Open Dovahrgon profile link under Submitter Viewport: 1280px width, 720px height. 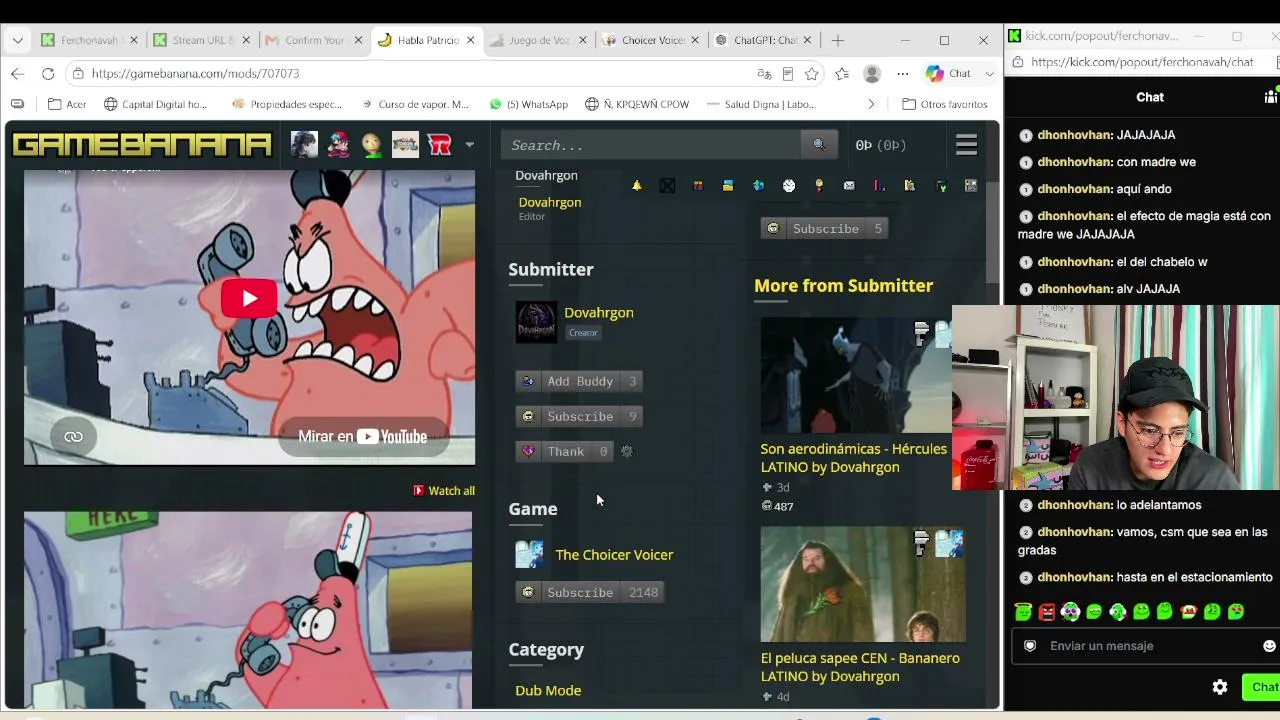pos(599,312)
